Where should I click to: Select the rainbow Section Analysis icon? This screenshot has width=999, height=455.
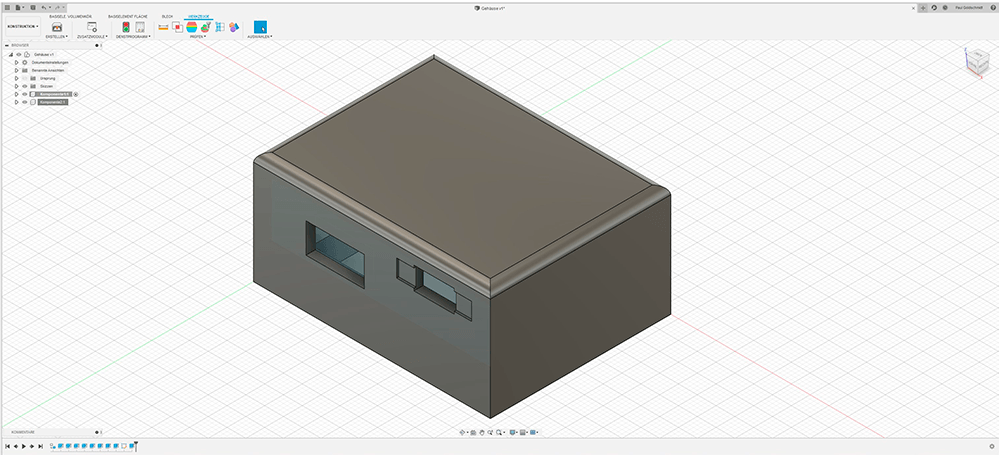(x=191, y=27)
